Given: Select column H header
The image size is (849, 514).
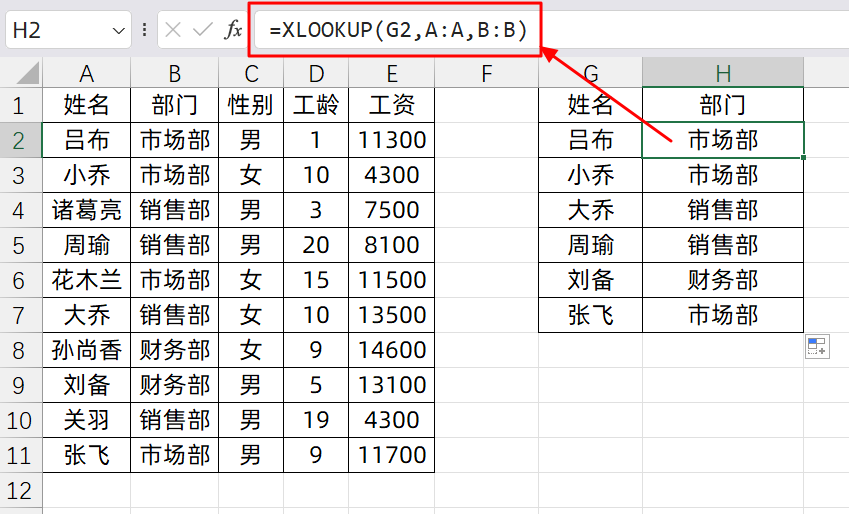Looking at the screenshot, I should point(723,73).
